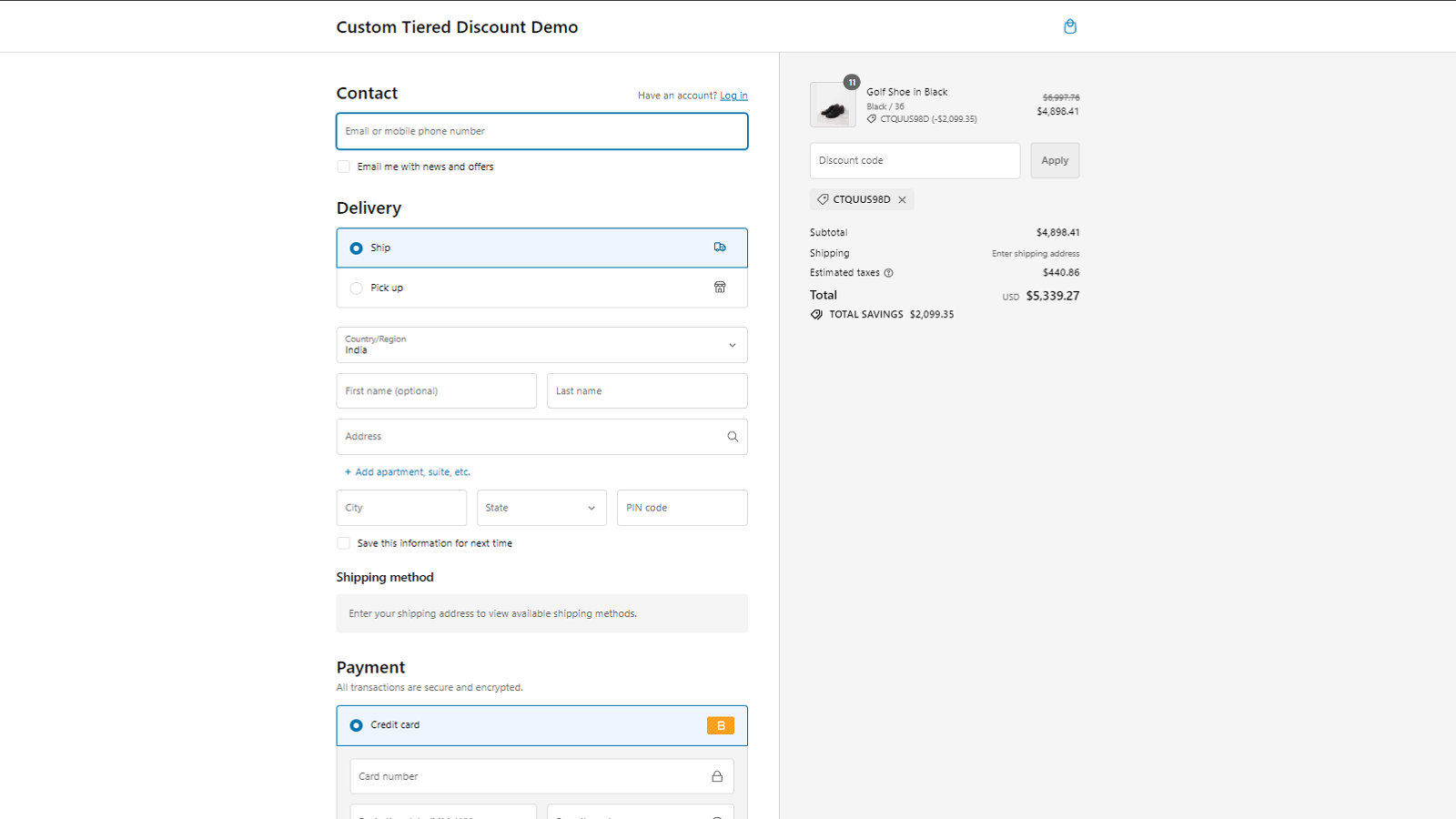Click the magnifier icon in the Address field

(733, 436)
